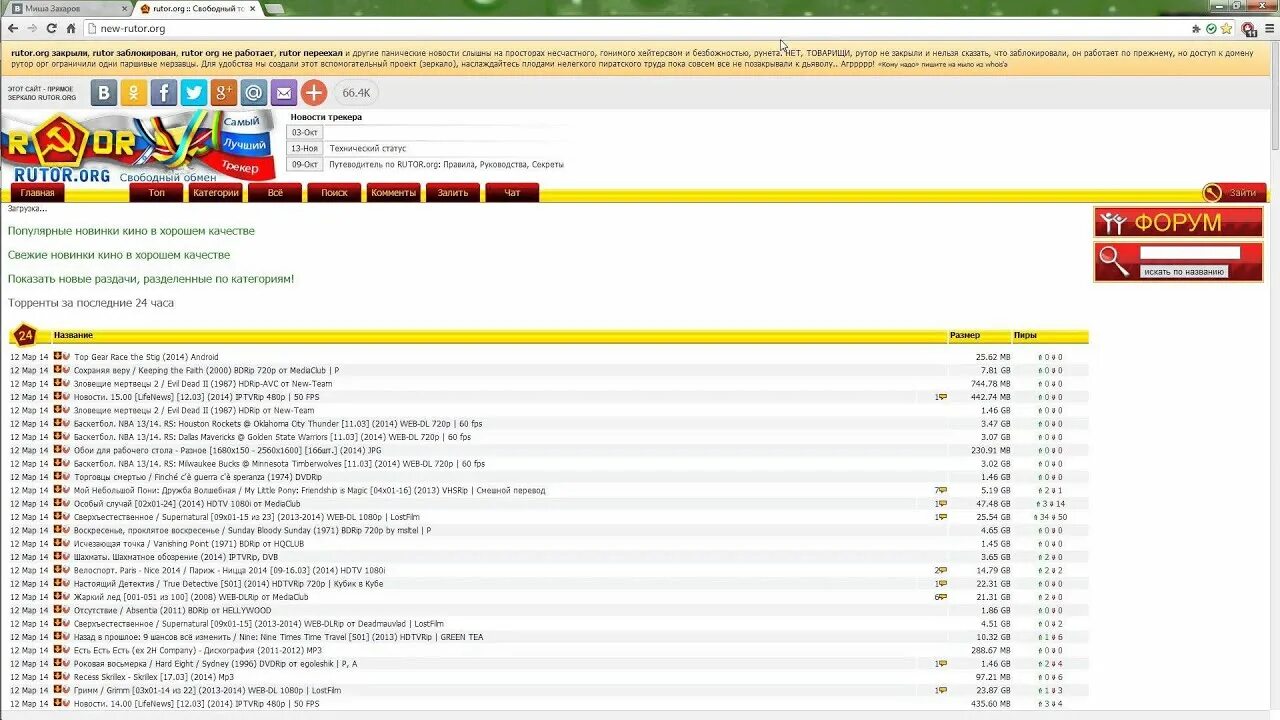
Task: Click the Зайти login button
Action: point(1234,193)
